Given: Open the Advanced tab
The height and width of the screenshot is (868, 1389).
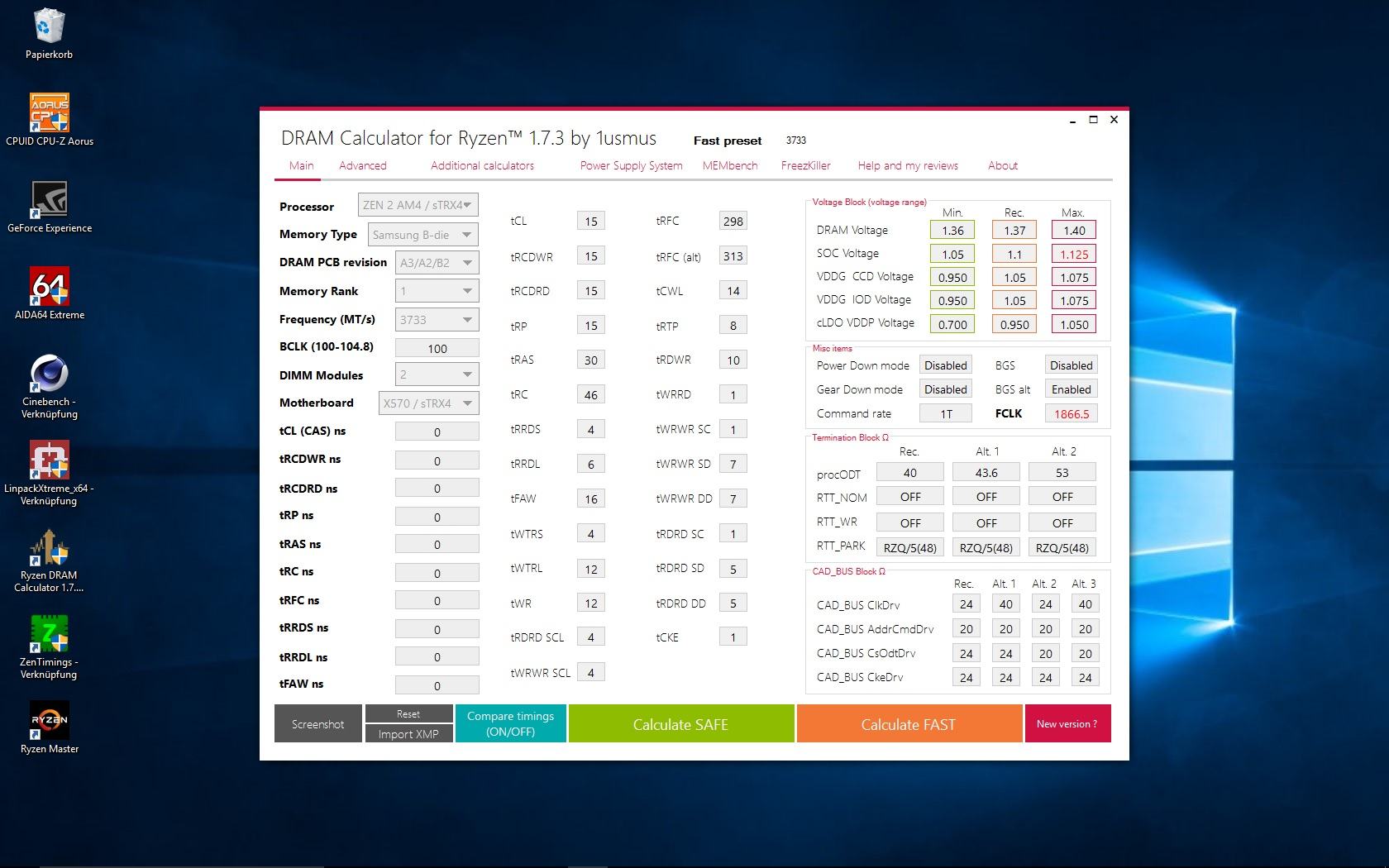Looking at the screenshot, I should click(x=362, y=165).
